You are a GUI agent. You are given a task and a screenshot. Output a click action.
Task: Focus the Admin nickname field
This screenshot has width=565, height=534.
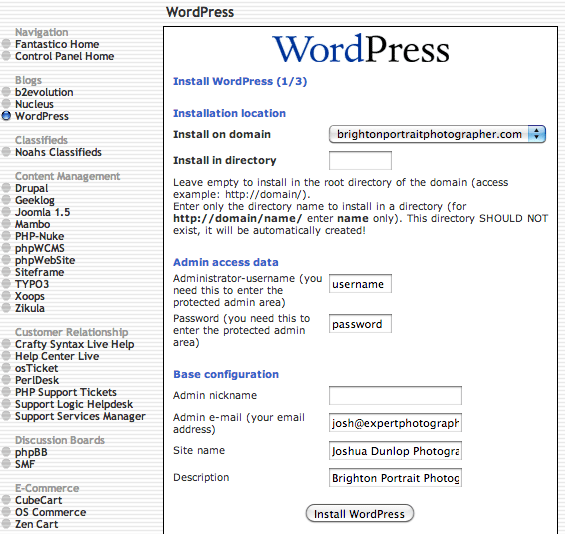pyautogui.click(x=395, y=396)
